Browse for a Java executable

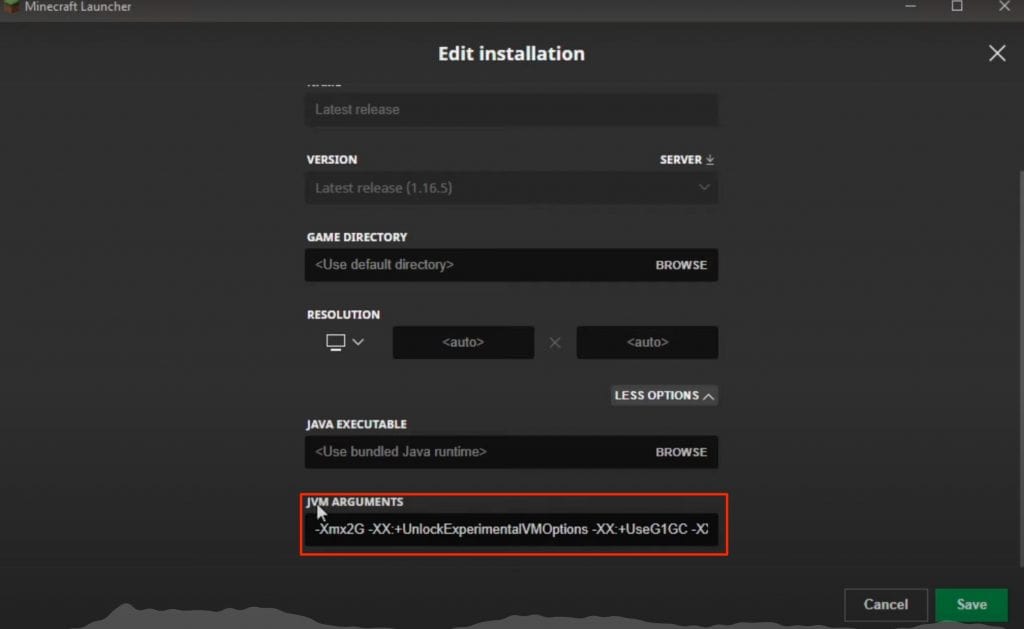(x=681, y=452)
